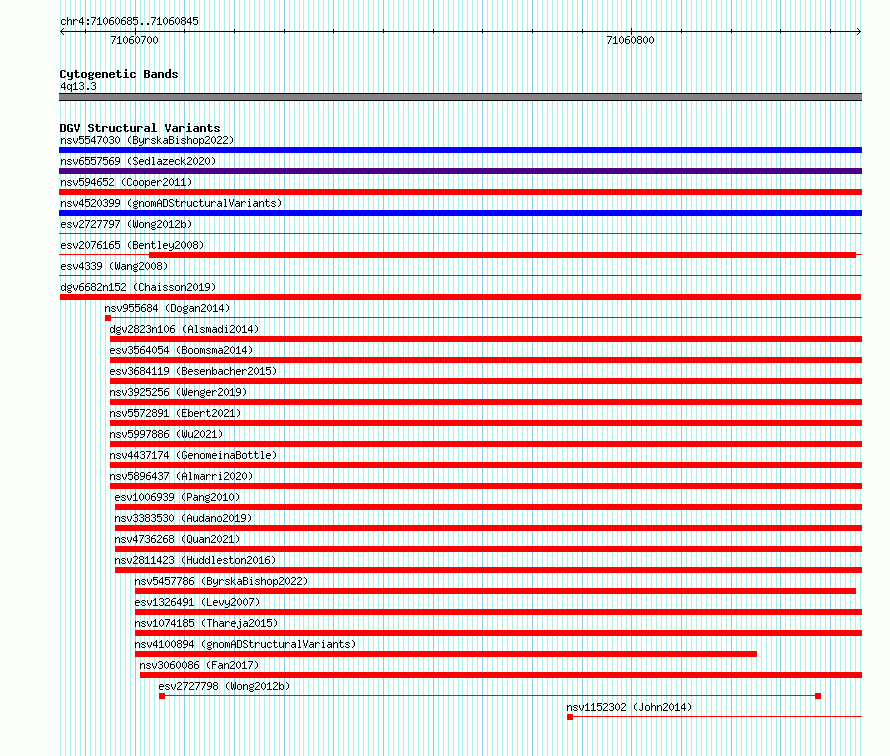Select nsv4520399 (gnomADStructuralVariants) label
The width and height of the screenshot is (890, 756).
point(171,203)
